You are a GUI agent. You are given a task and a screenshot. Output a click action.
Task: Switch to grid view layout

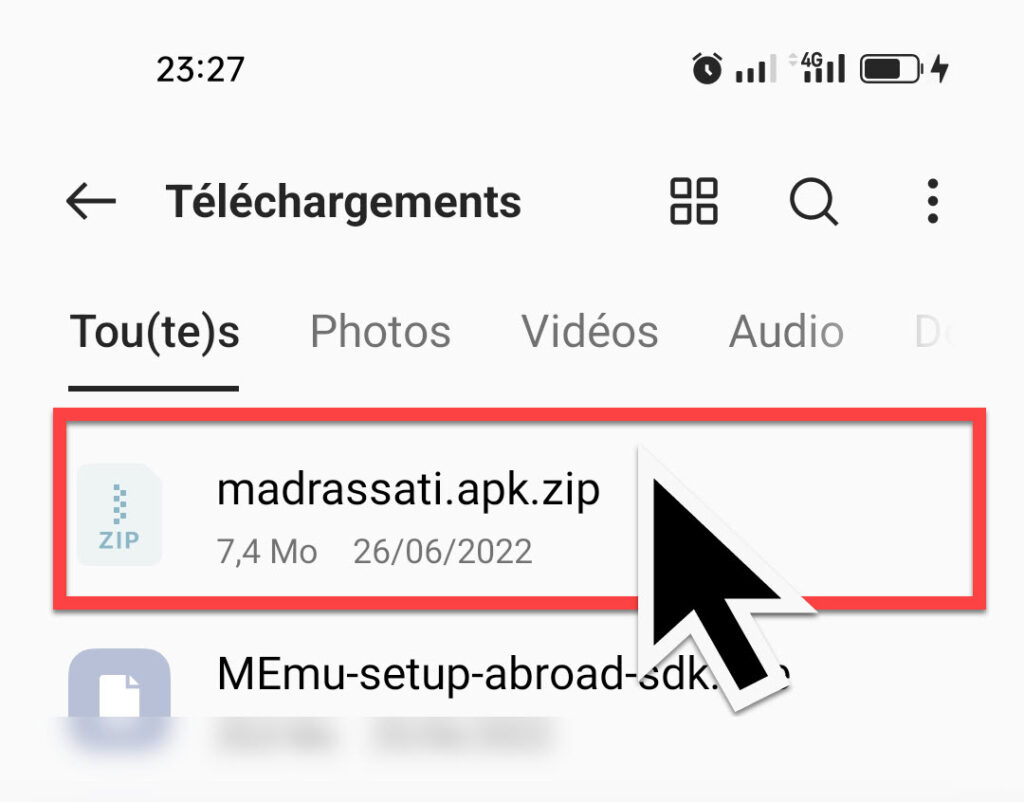pyautogui.click(x=694, y=201)
